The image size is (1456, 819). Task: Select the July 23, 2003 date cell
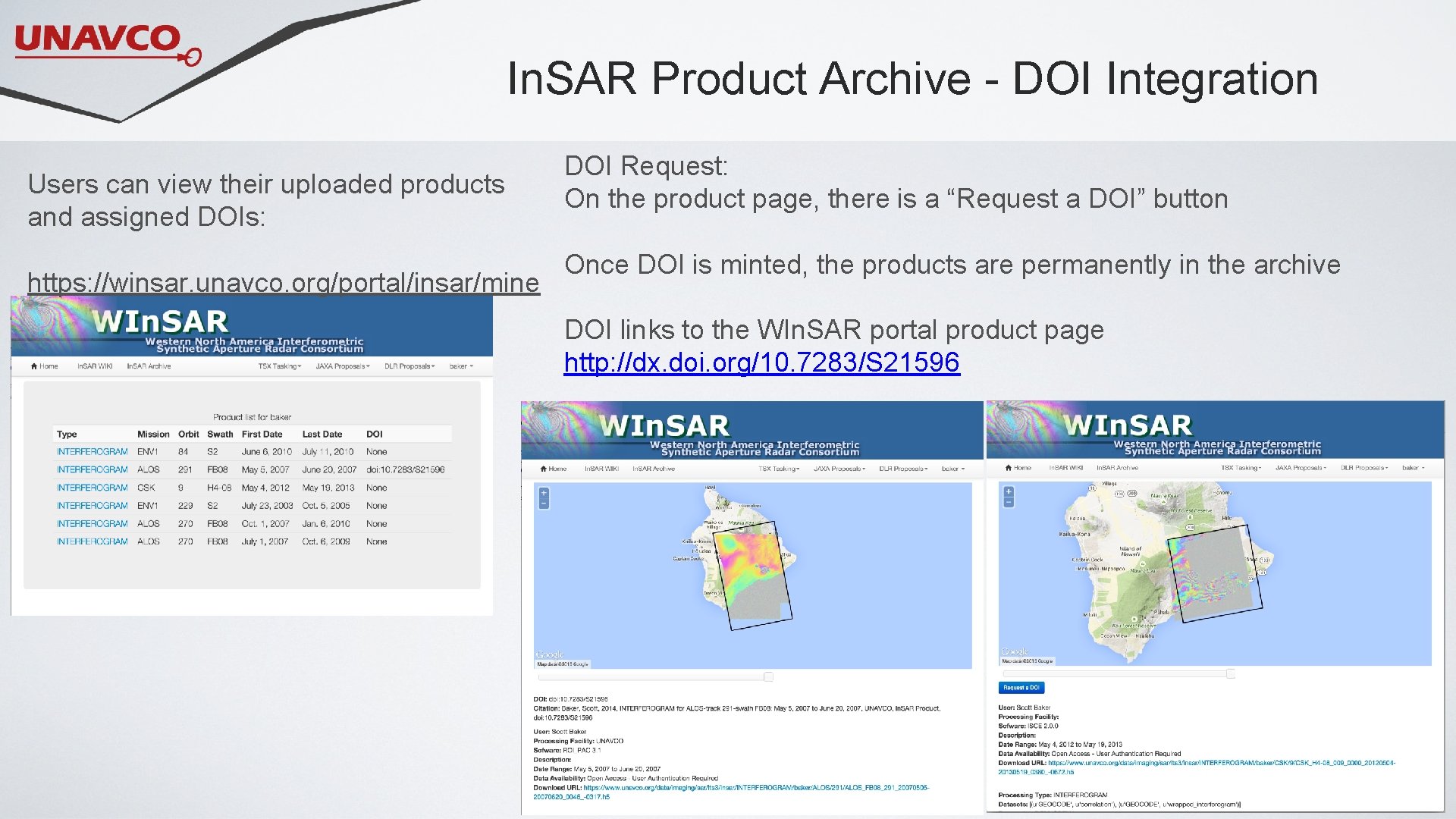click(x=267, y=506)
